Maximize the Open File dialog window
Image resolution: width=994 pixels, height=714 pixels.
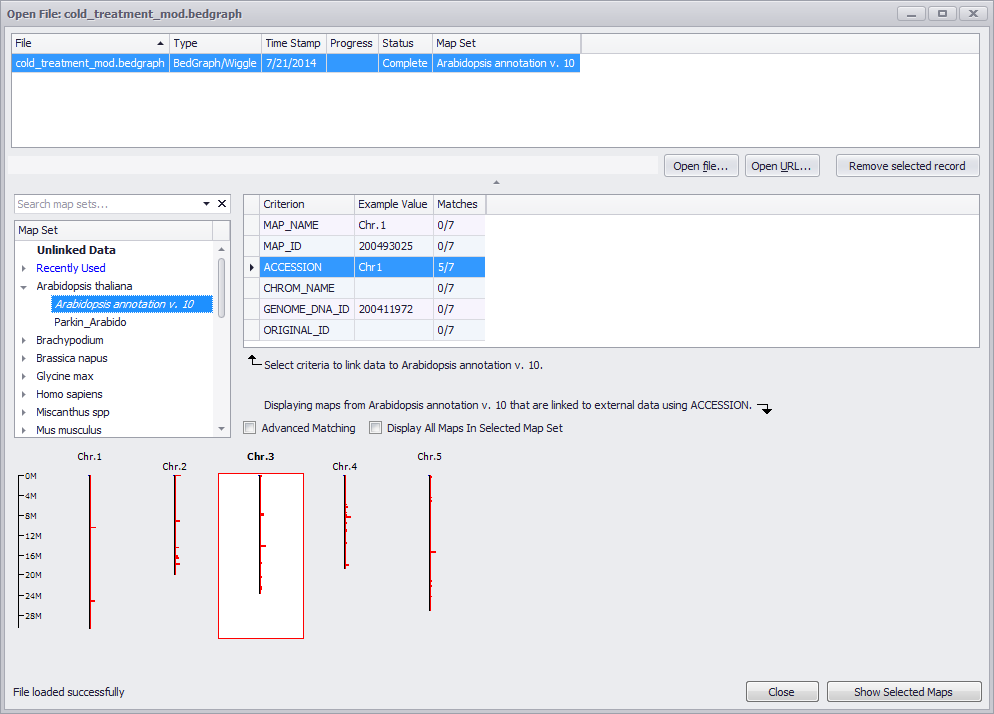(943, 13)
